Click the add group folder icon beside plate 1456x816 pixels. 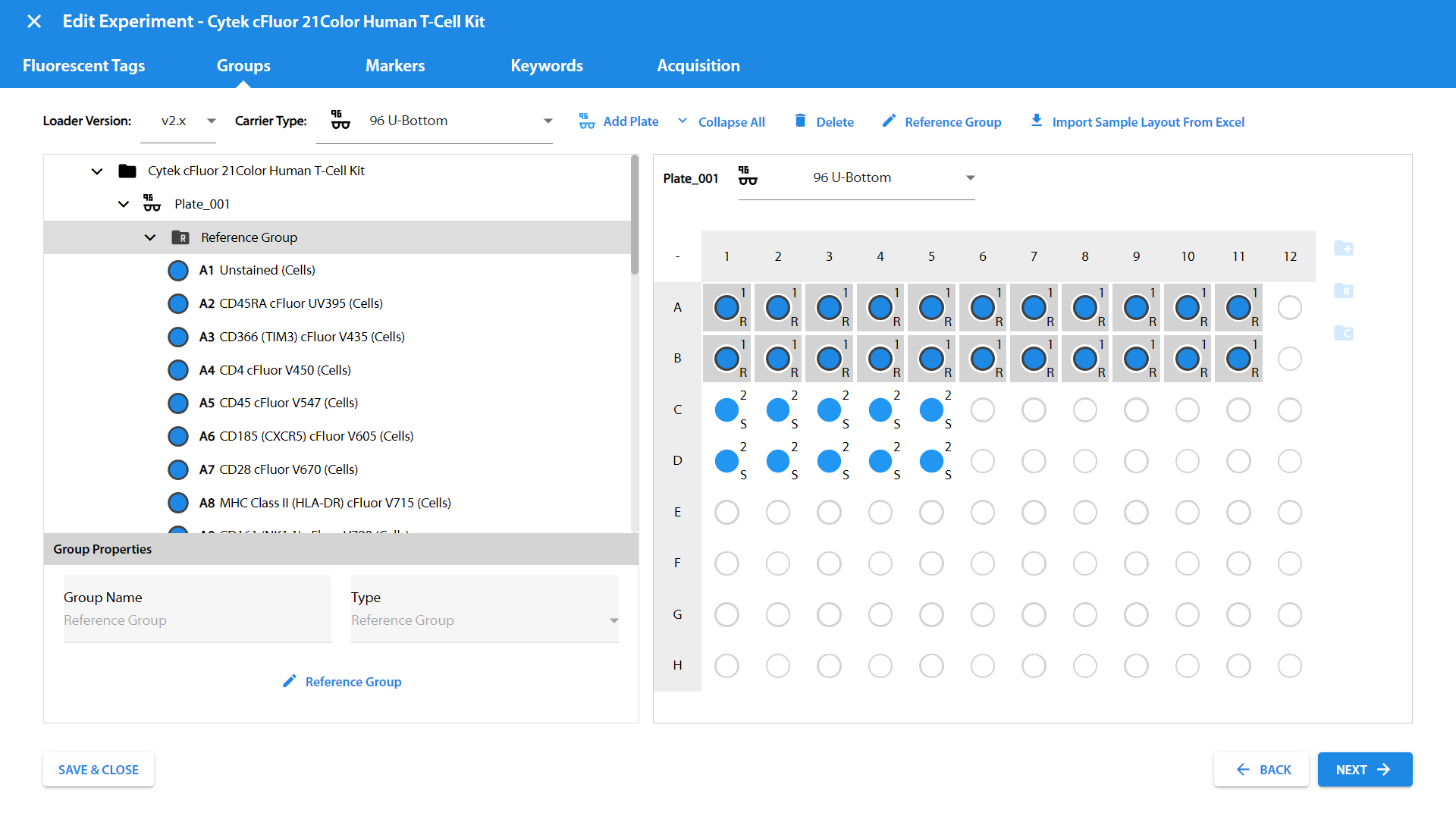point(1344,248)
